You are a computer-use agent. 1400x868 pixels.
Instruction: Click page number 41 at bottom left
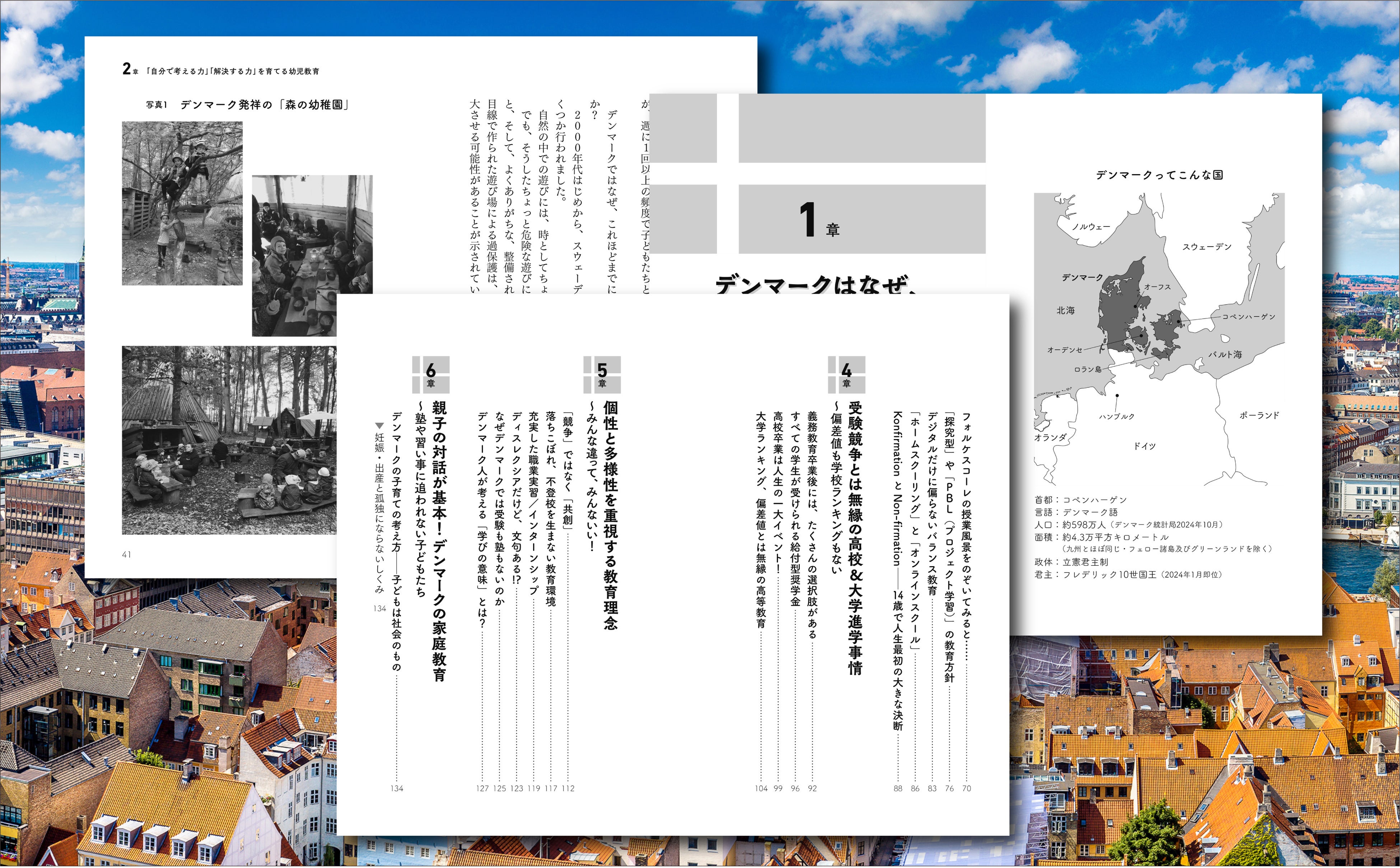coord(126,555)
